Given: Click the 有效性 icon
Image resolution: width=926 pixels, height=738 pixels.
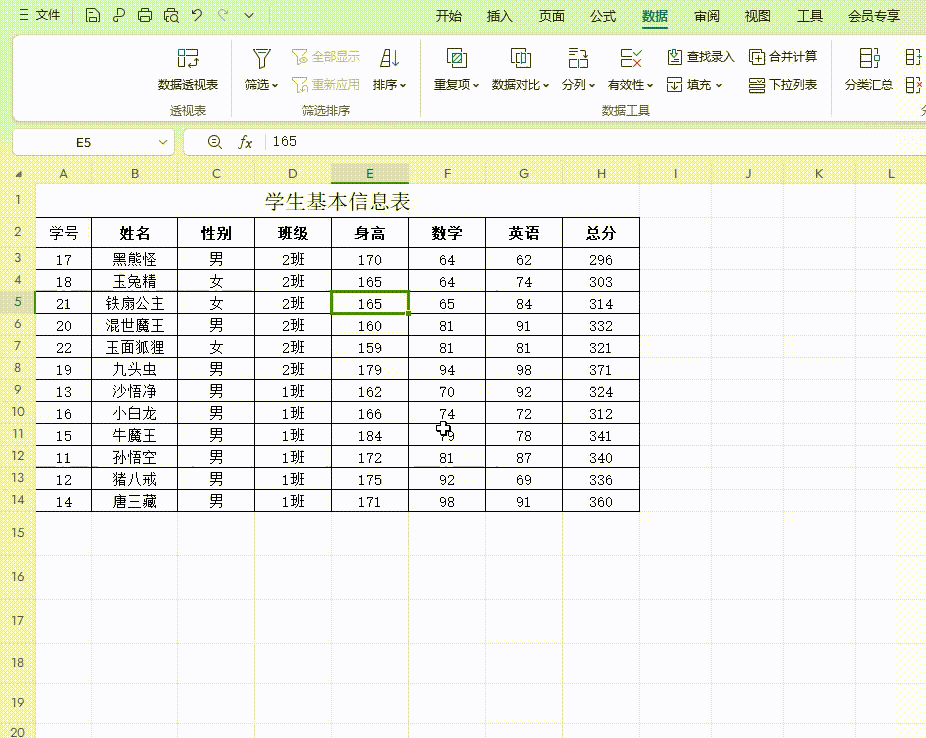Looking at the screenshot, I should pyautogui.click(x=631, y=58).
